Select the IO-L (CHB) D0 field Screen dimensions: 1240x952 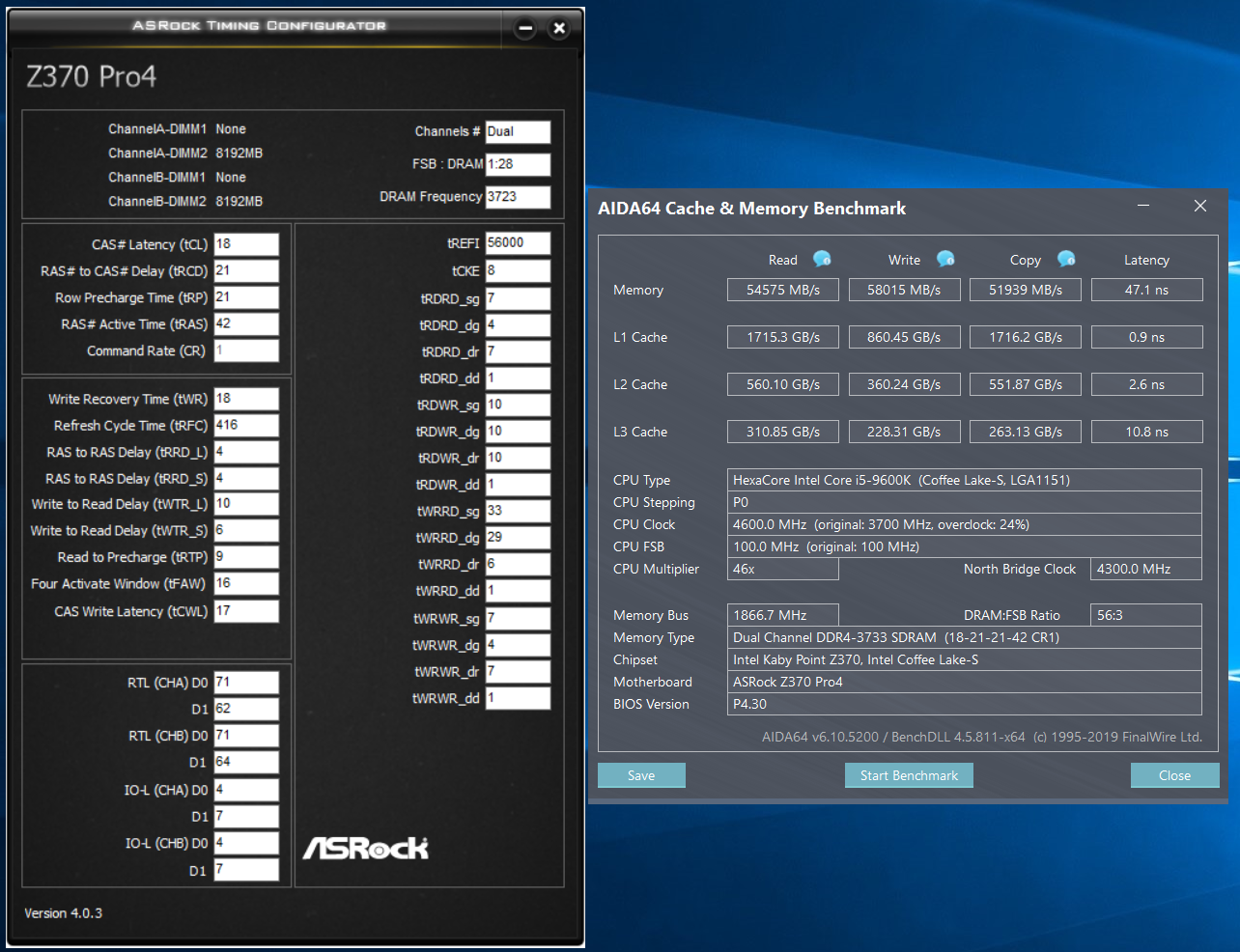click(x=246, y=843)
